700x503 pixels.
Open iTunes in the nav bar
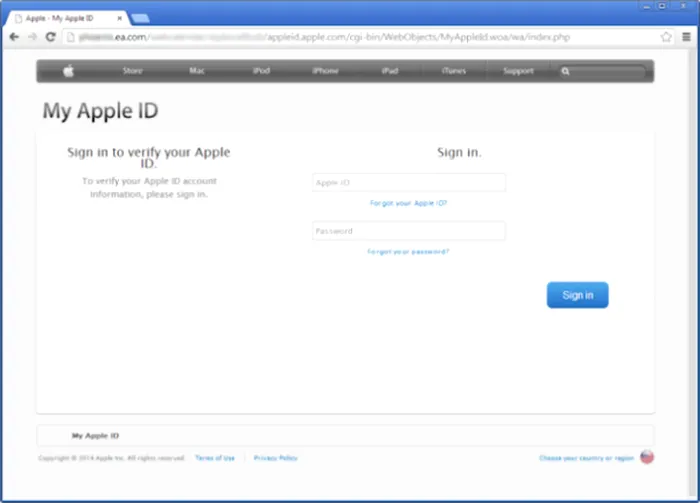(x=454, y=71)
